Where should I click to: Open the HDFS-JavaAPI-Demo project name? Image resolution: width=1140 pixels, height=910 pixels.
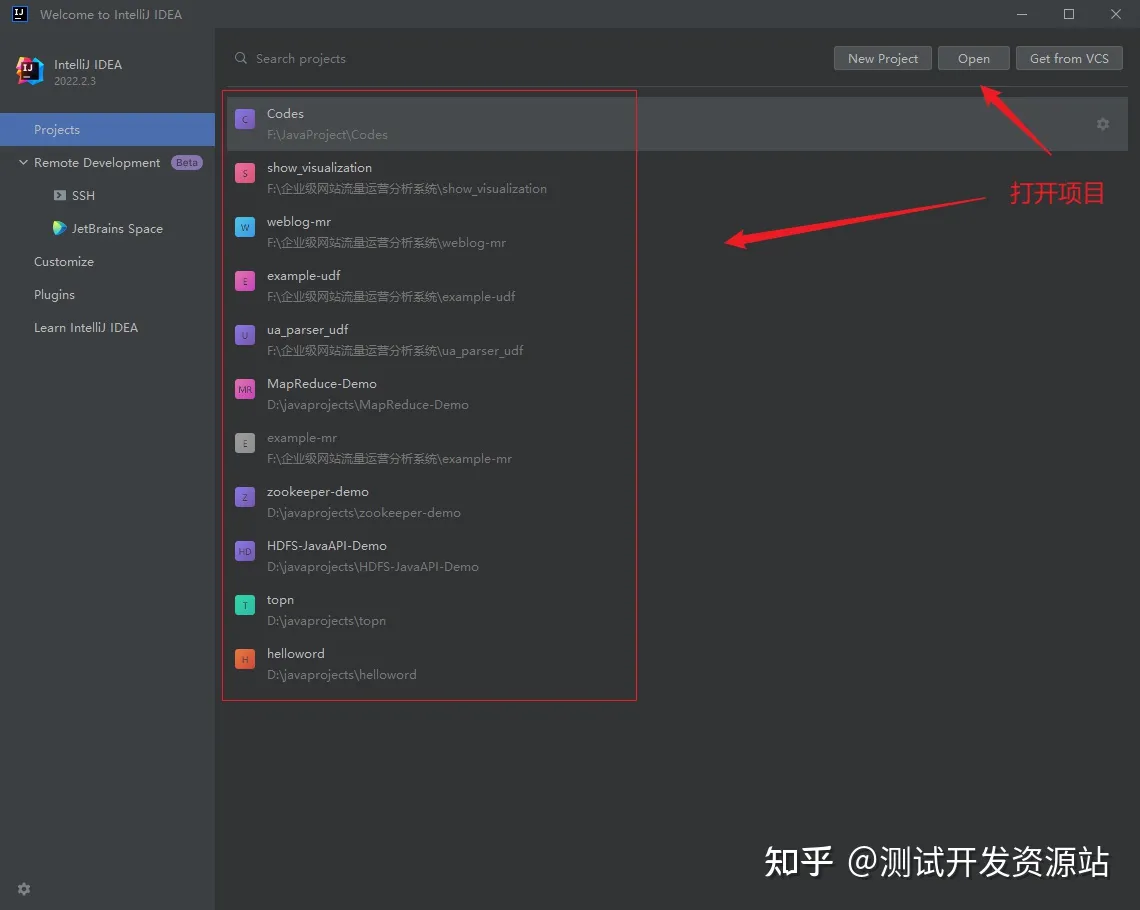tap(326, 545)
